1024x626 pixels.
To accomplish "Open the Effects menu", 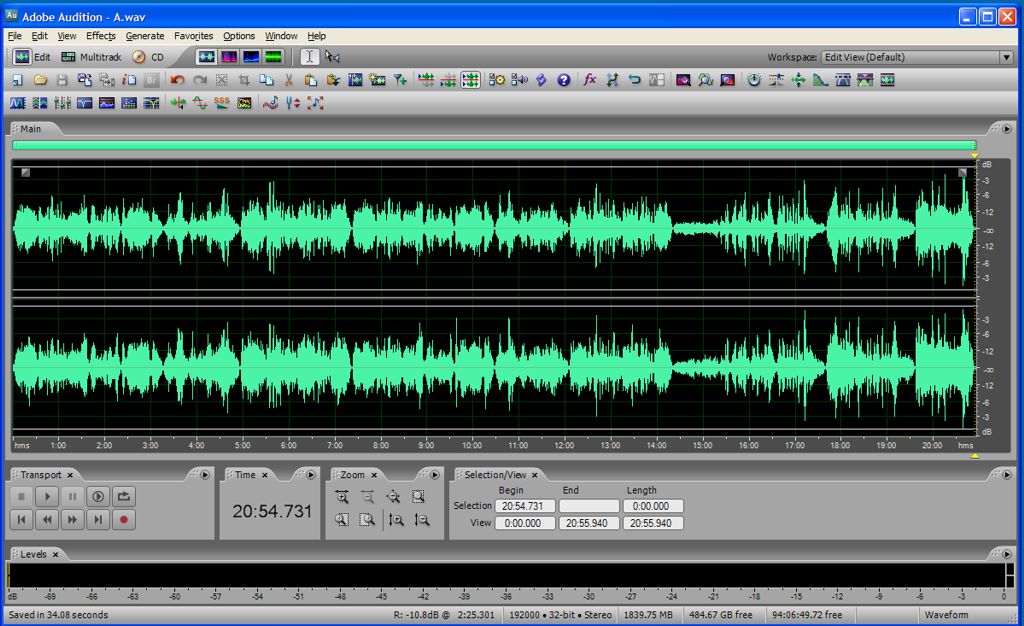I will coord(101,36).
